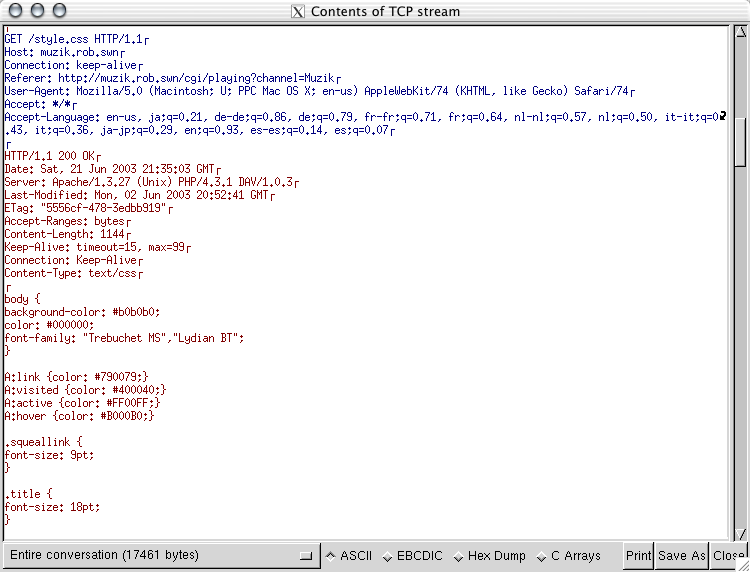Click the '.title {' line
750x572 pixels.
click(x=29, y=494)
